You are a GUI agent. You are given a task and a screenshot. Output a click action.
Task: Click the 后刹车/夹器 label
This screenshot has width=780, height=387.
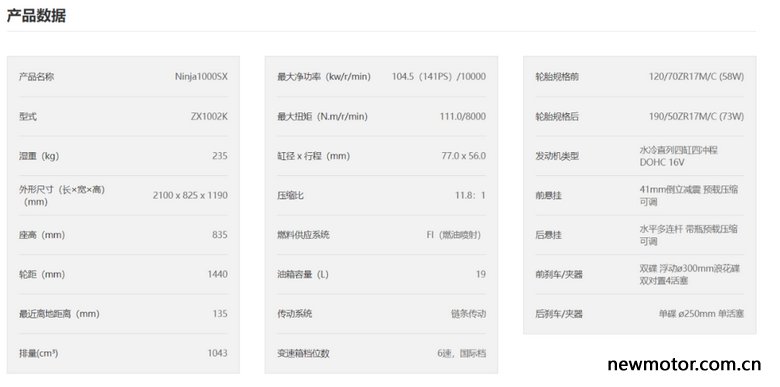tap(559, 314)
